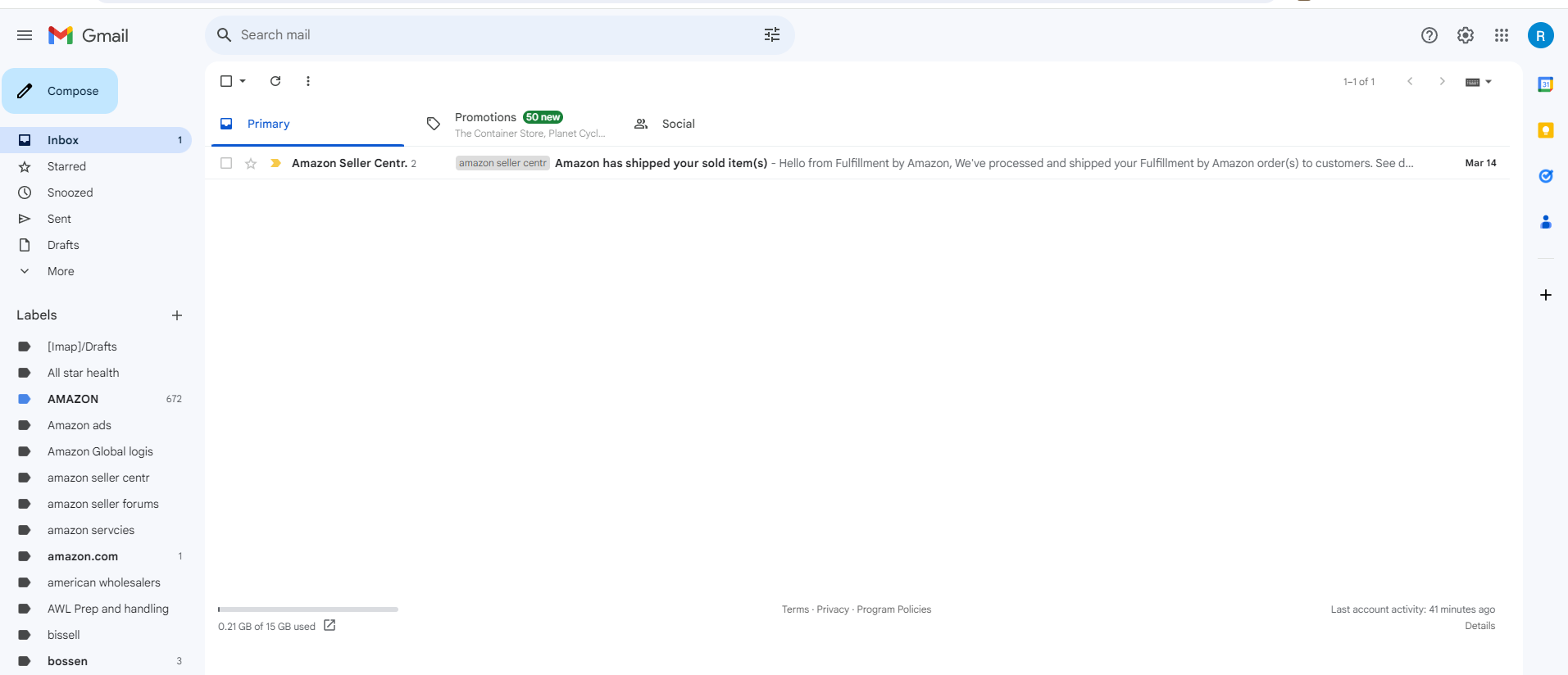Open the Inbox folder
Screen dimensions: 1568x675
[x=96, y=140]
